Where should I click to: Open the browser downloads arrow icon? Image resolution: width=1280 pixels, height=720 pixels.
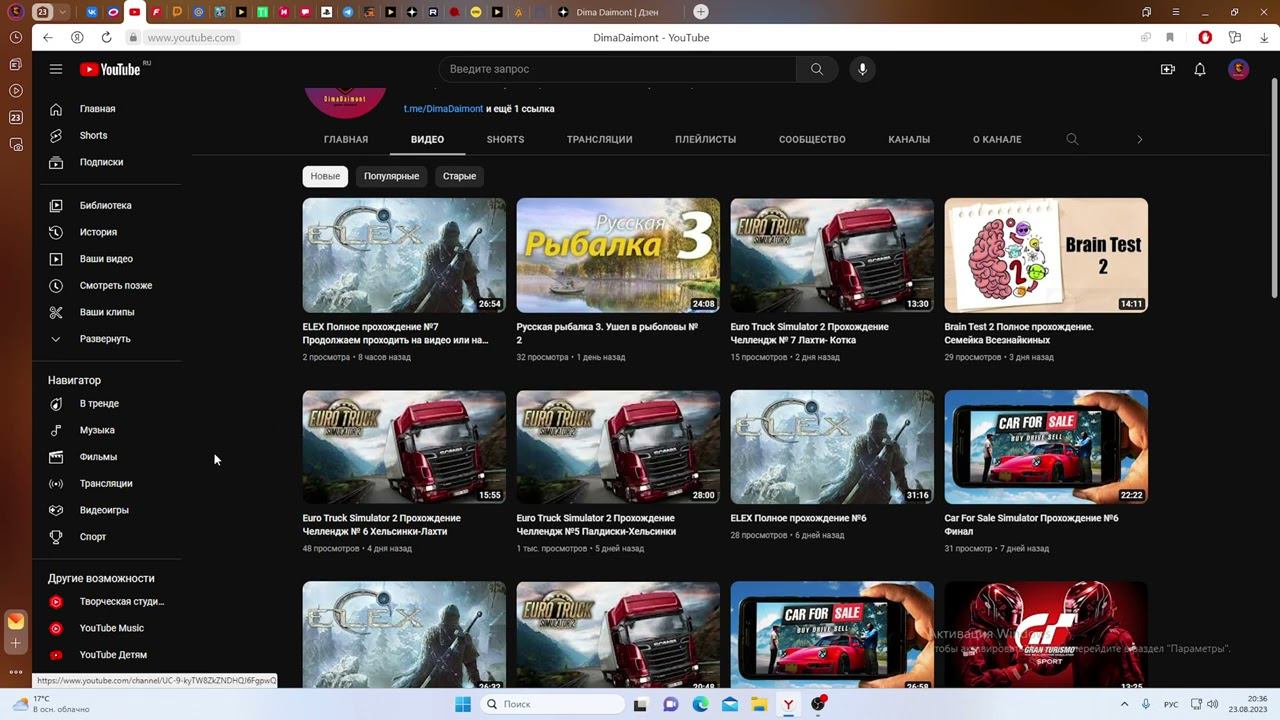[1262, 38]
